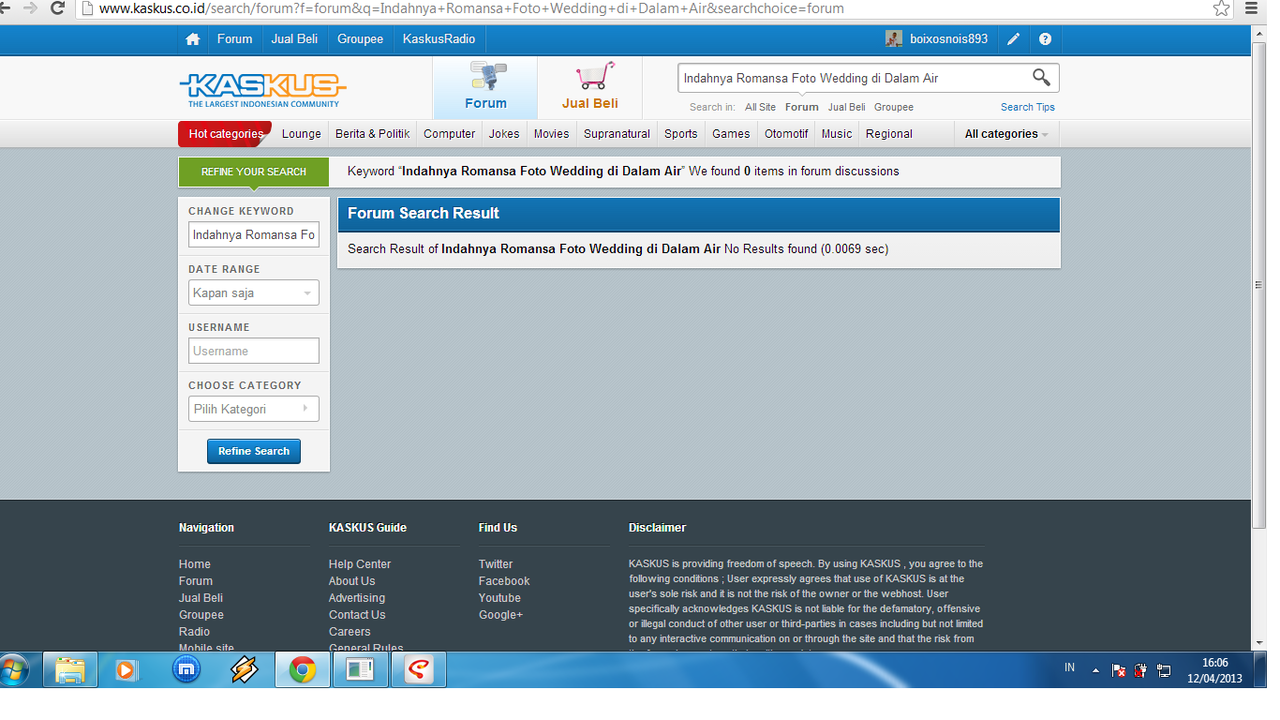The image size is (1280, 720).
Task: Open the 'Pilih Kategori' category dropdown
Action: 254,409
